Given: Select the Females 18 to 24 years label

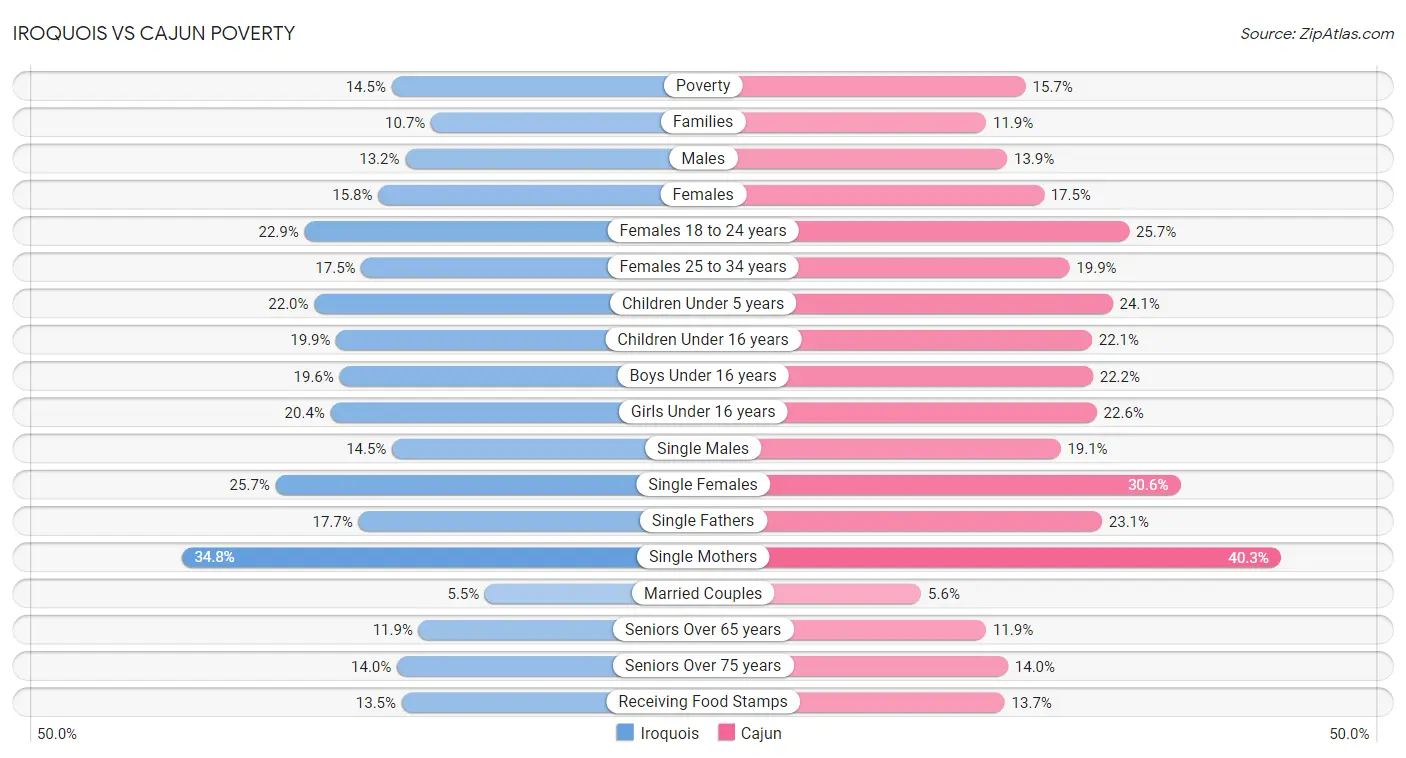Looking at the screenshot, I should (x=703, y=231).
